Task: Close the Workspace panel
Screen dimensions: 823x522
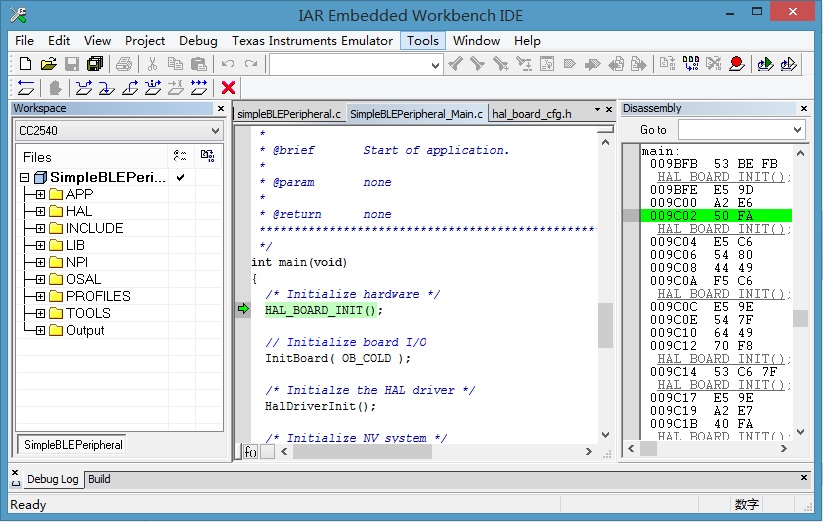Action: coord(221,108)
